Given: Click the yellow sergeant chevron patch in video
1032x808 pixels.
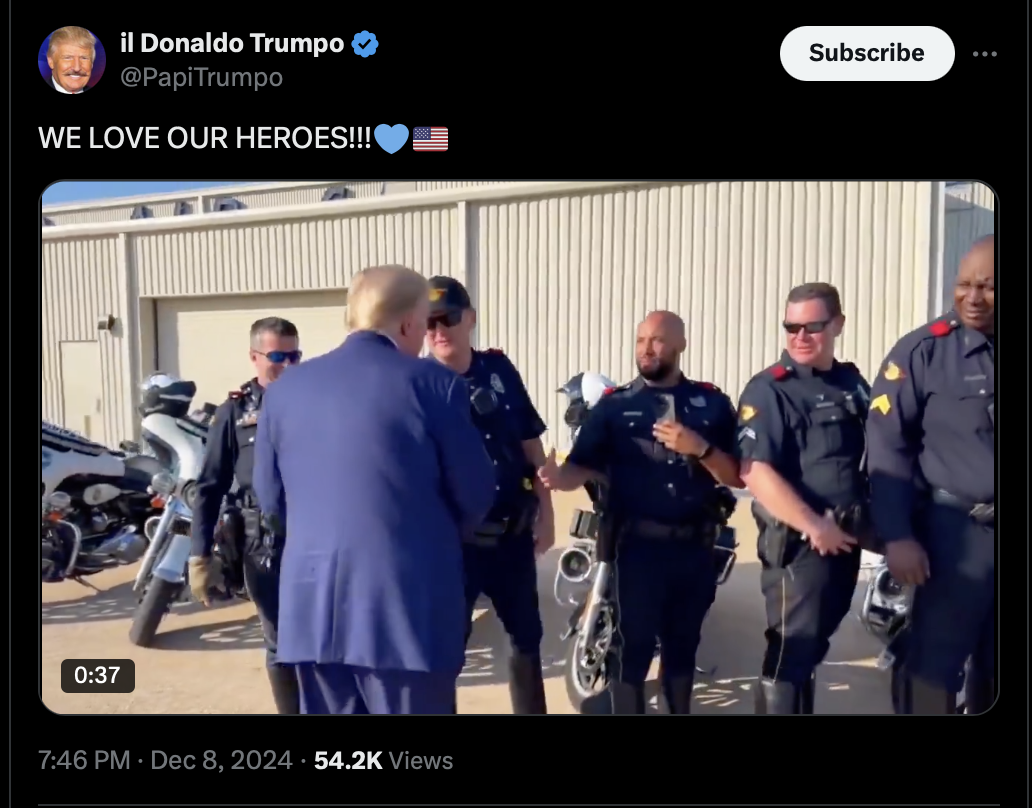Looking at the screenshot, I should pos(881,403).
